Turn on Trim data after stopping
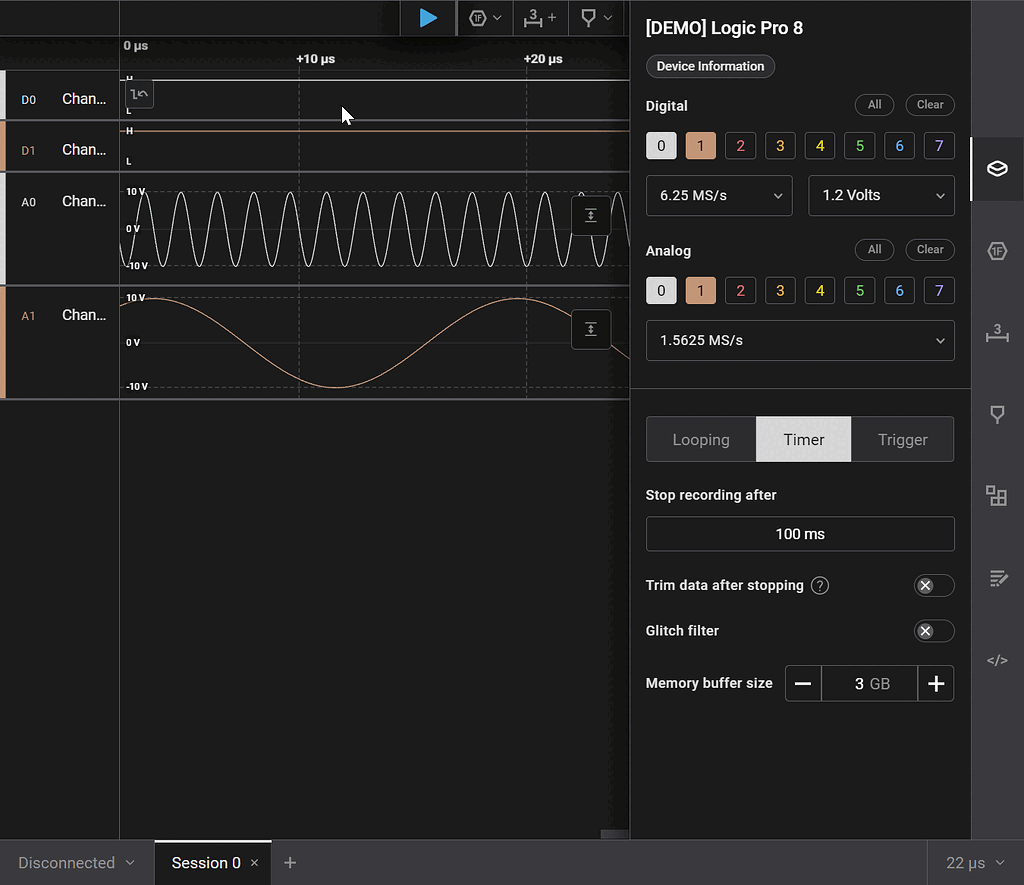The height and width of the screenshot is (885, 1024). pyautogui.click(x=933, y=585)
